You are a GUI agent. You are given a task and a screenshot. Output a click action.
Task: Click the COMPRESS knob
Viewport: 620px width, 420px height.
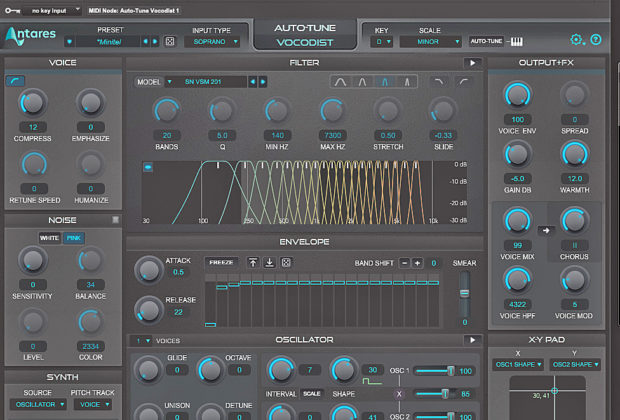[x=33, y=103]
